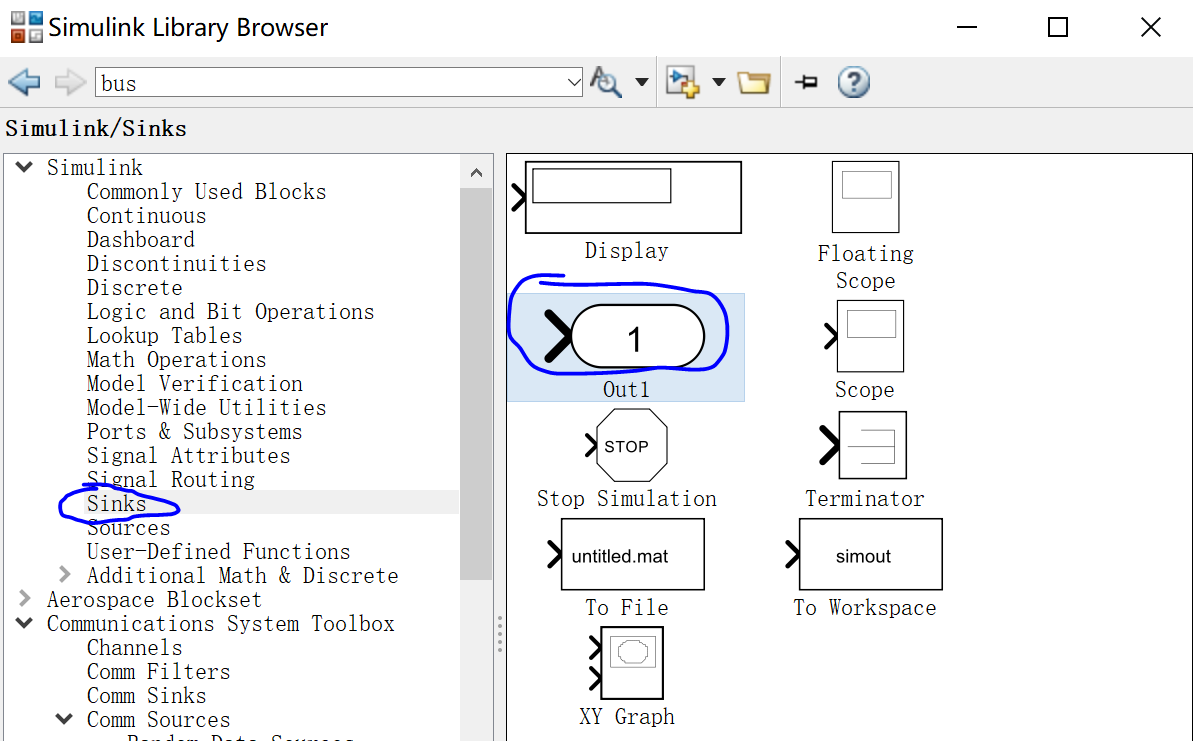Maximize the Library Browser window
Image resolution: width=1193 pixels, height=741 pixels.
coord(1058,27)
